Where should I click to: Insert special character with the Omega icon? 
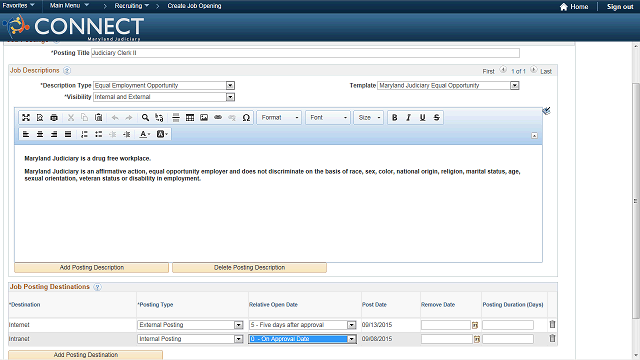coord(246,118)
